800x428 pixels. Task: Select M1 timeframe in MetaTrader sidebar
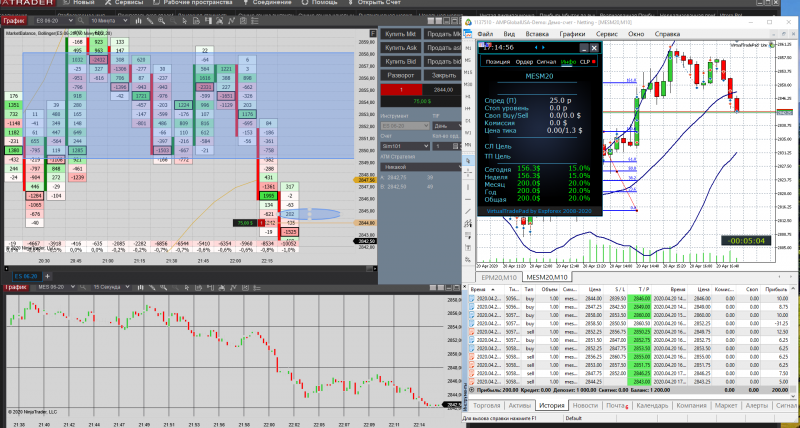click(x=468, y=48)
